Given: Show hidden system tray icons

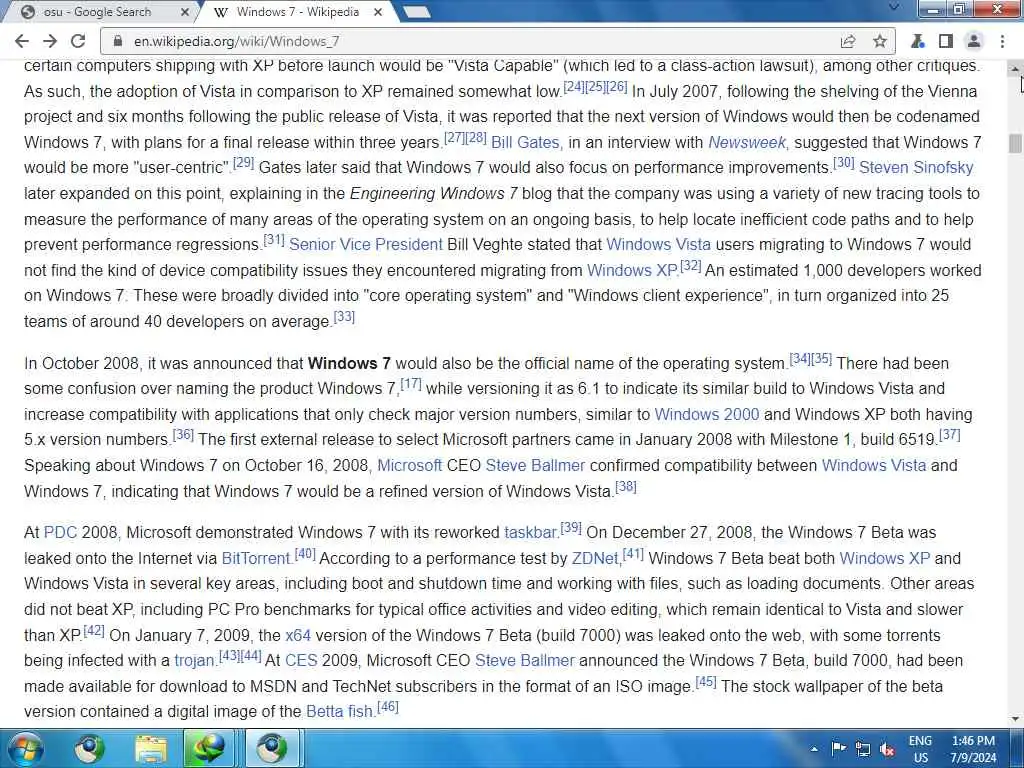Looking at the screenshot, I should click(x=814, y=748).
